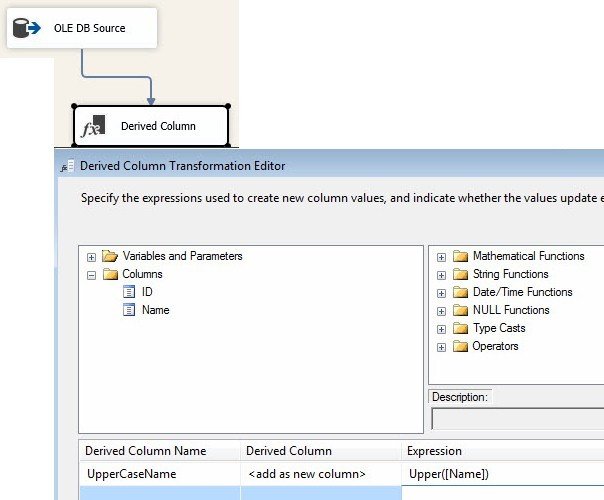Select the Name column in tree
The width and height of the screenshot is (604, 500).
tap(156, 310)
